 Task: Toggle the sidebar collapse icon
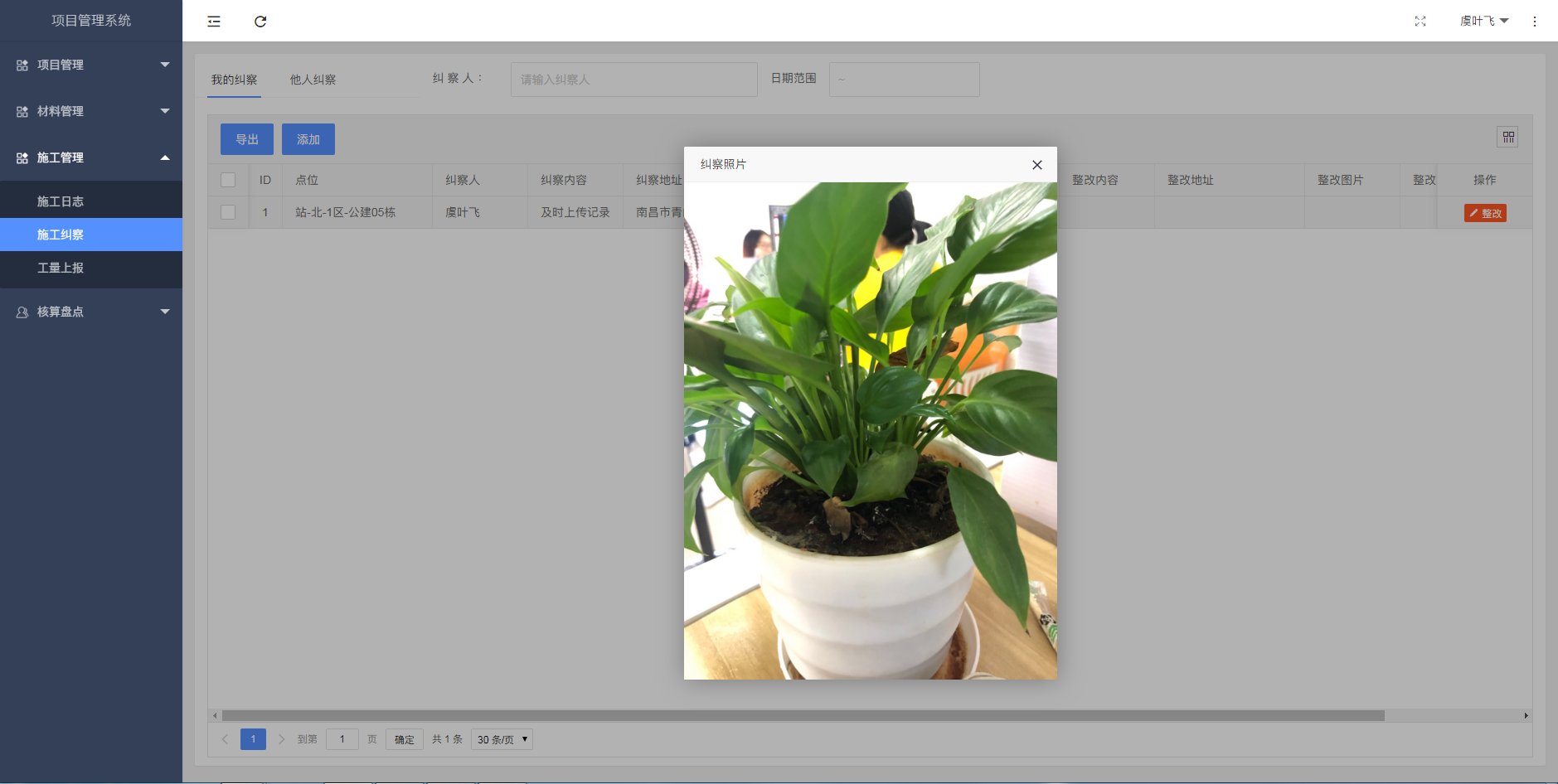[x=214, y=22]
